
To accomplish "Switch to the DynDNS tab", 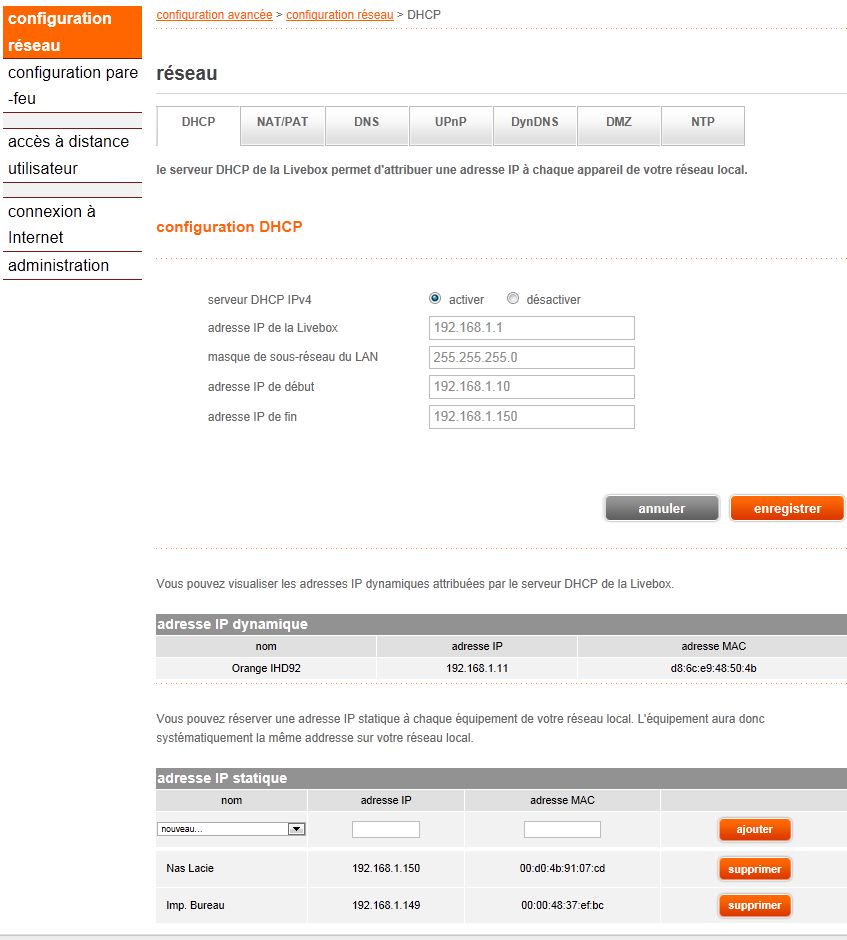I will (534, 123).
